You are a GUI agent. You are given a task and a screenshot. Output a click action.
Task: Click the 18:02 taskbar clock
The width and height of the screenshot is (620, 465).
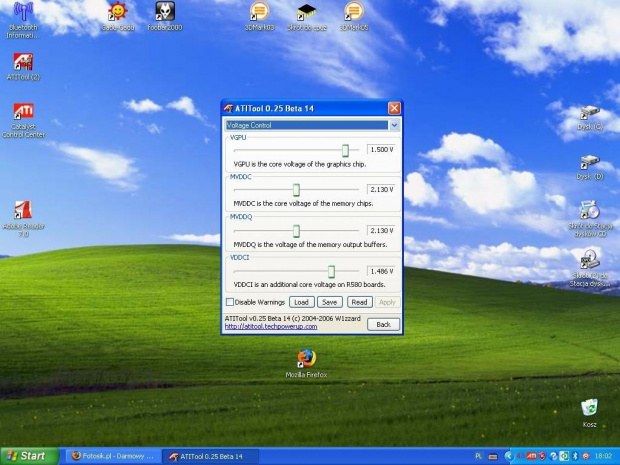pos(603,456)
